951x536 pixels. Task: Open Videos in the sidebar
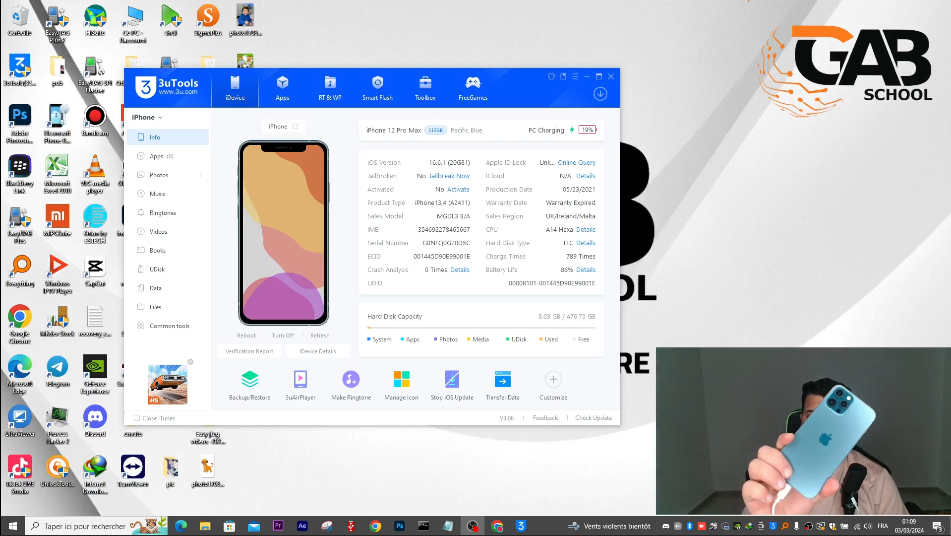click(x=168, y=231)
